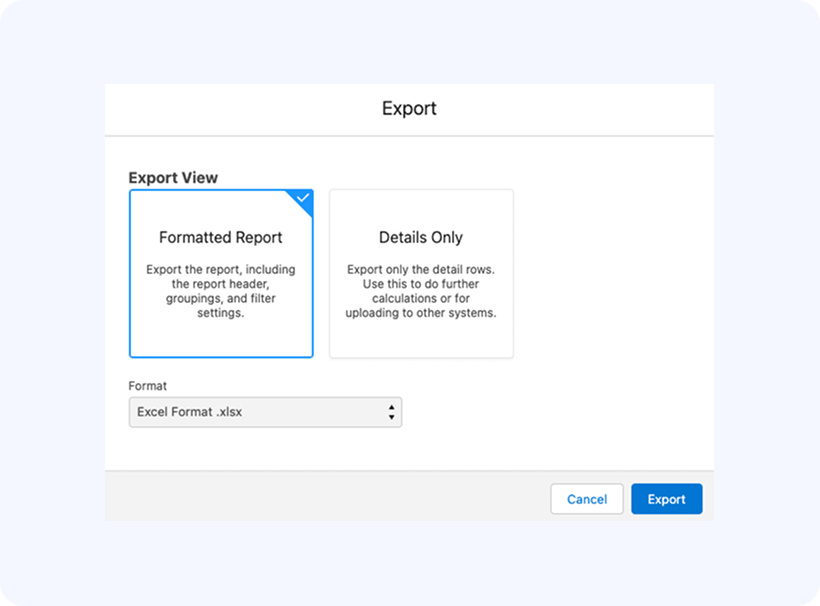Click the blue checkmark on Formatted Report

(x=303, y=198)
